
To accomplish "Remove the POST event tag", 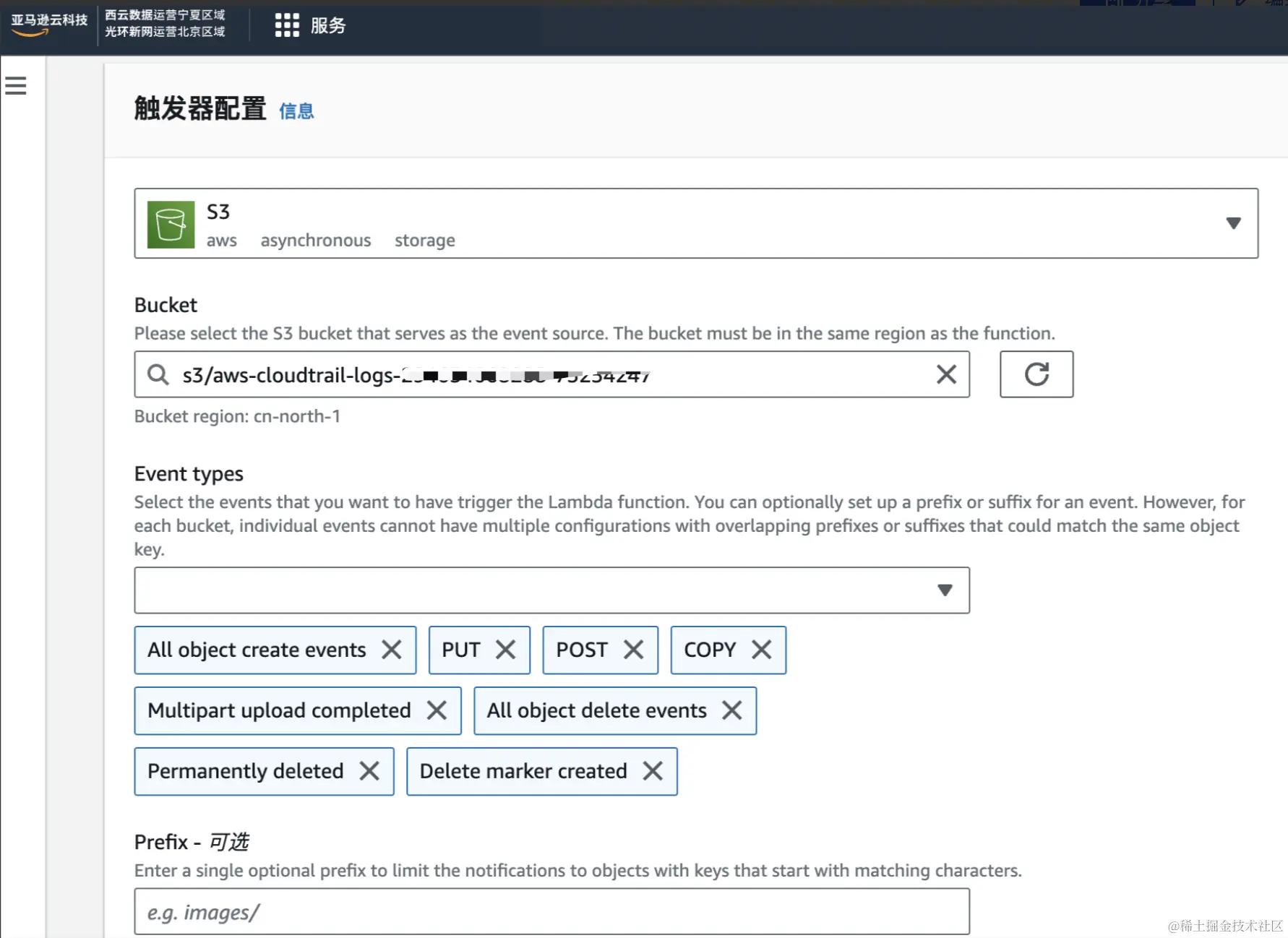I will [x=634, y=650].
